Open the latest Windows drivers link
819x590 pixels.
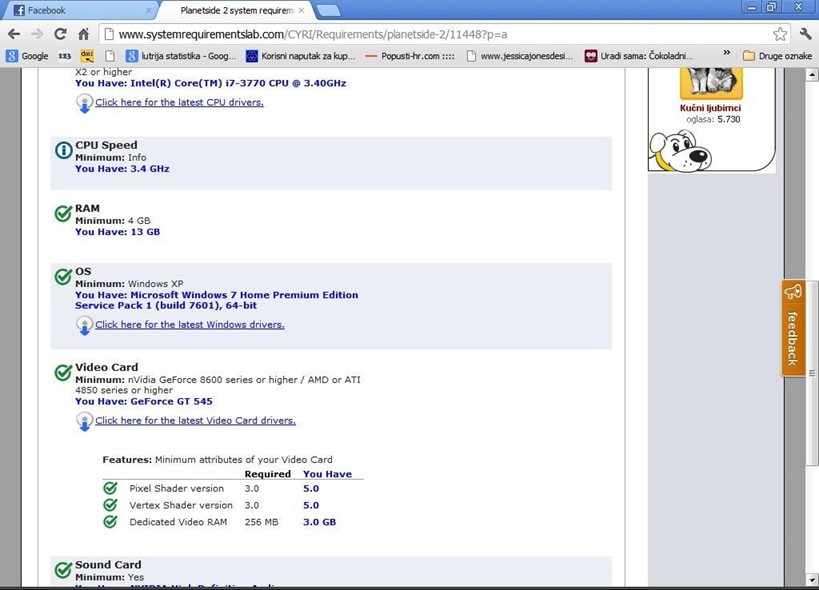[x=189, y=325]
